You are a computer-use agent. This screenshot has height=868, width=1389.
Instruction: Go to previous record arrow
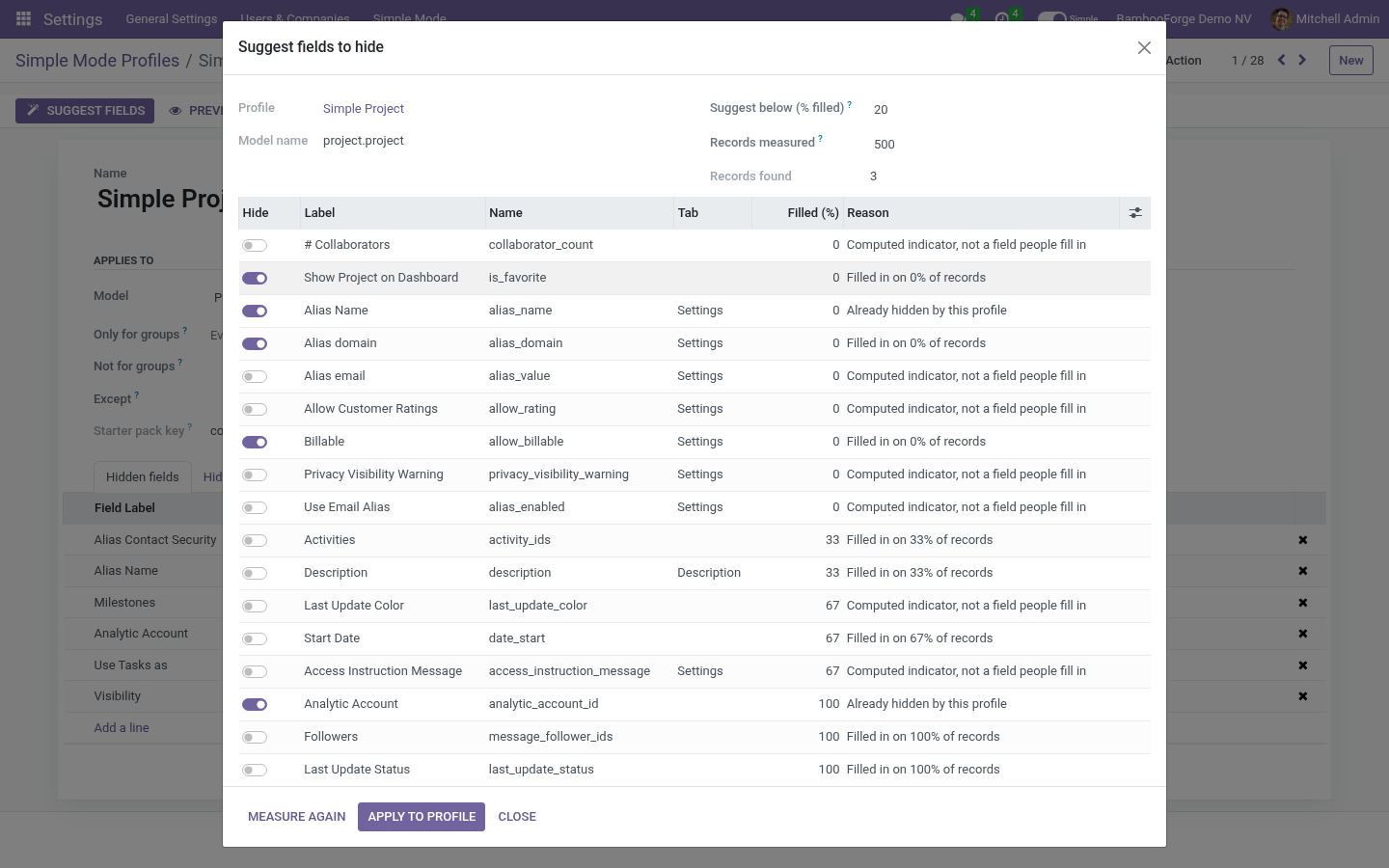[x=1281, y=60]
